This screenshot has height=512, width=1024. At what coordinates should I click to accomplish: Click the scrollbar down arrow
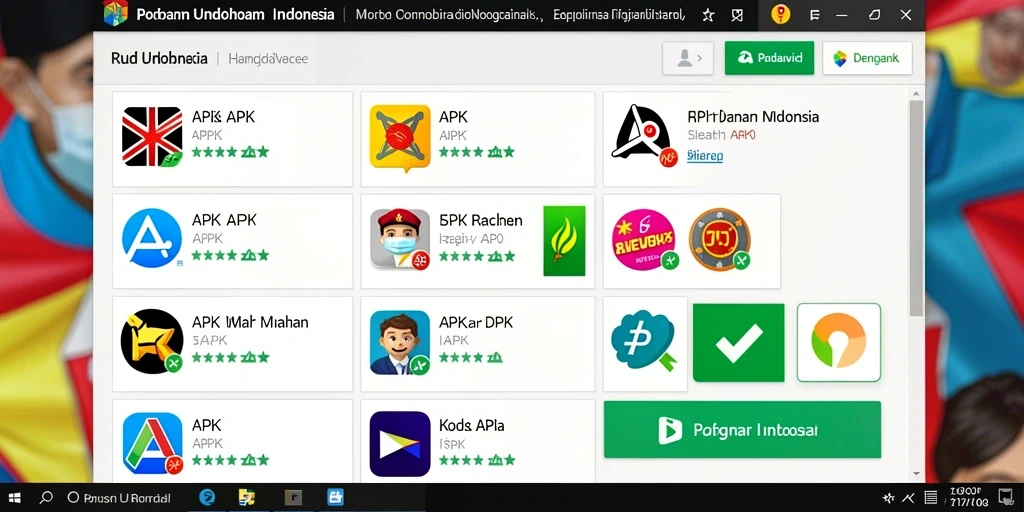[x=916, y=473]
